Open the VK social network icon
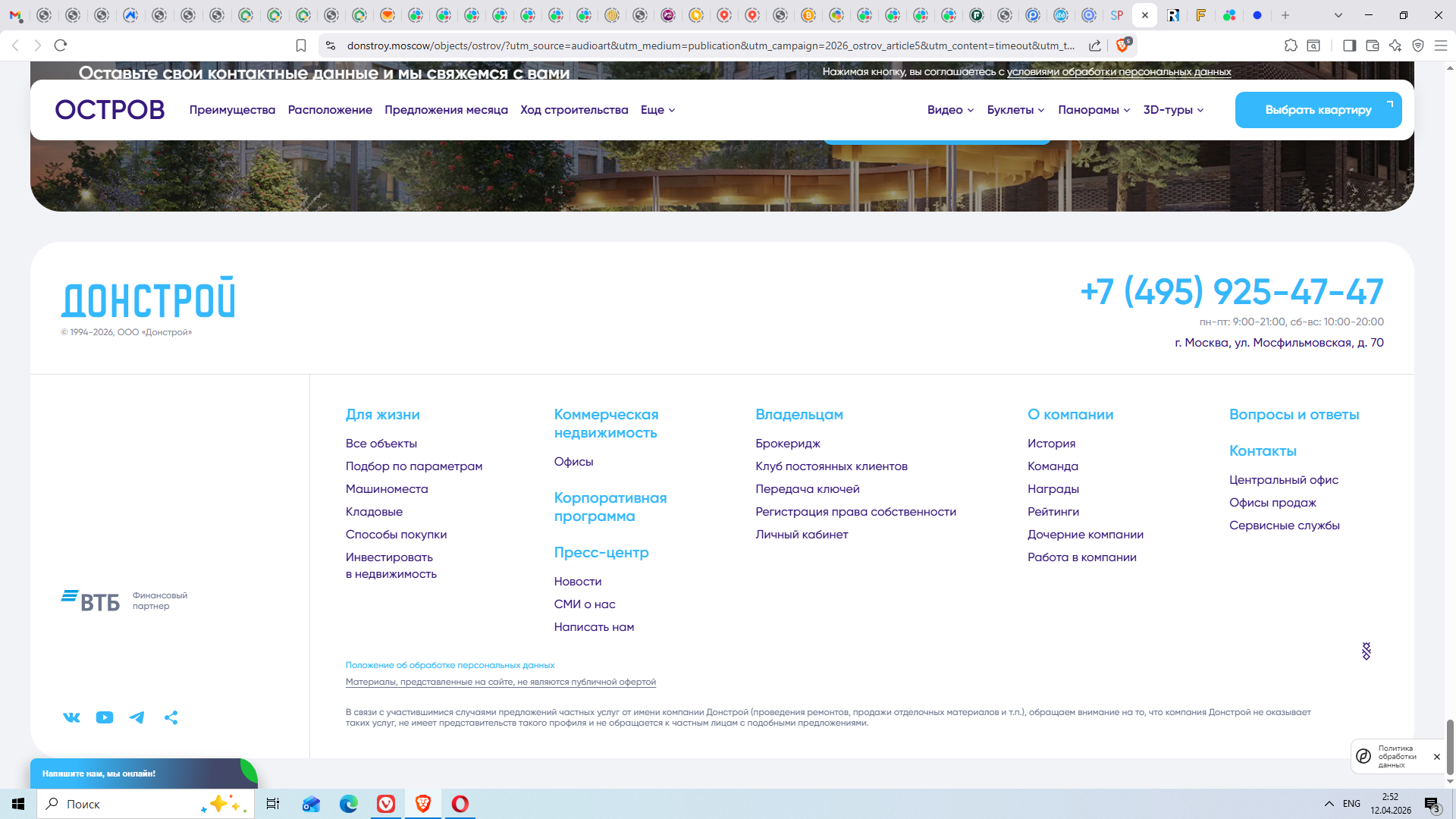The height and width of the screenshot is (819, 1456). coord(71,717)
